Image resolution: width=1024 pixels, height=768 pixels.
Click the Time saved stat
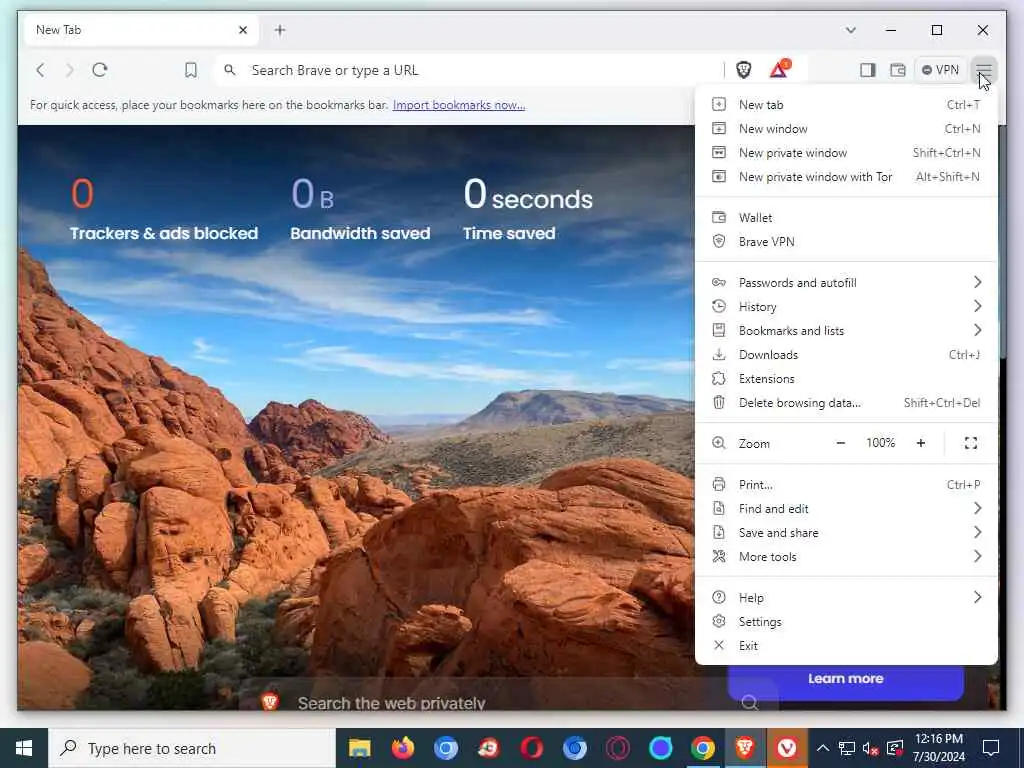[528, 210]
